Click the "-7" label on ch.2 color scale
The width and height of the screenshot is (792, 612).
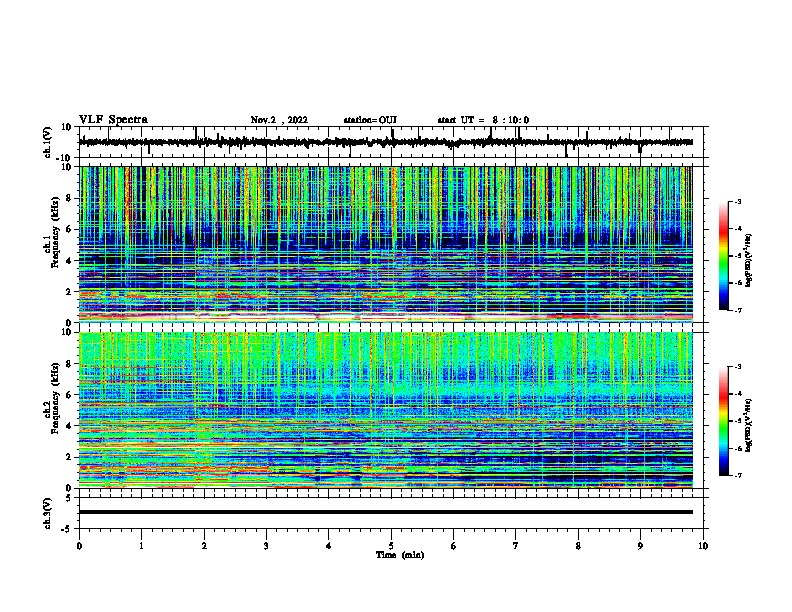738,476
